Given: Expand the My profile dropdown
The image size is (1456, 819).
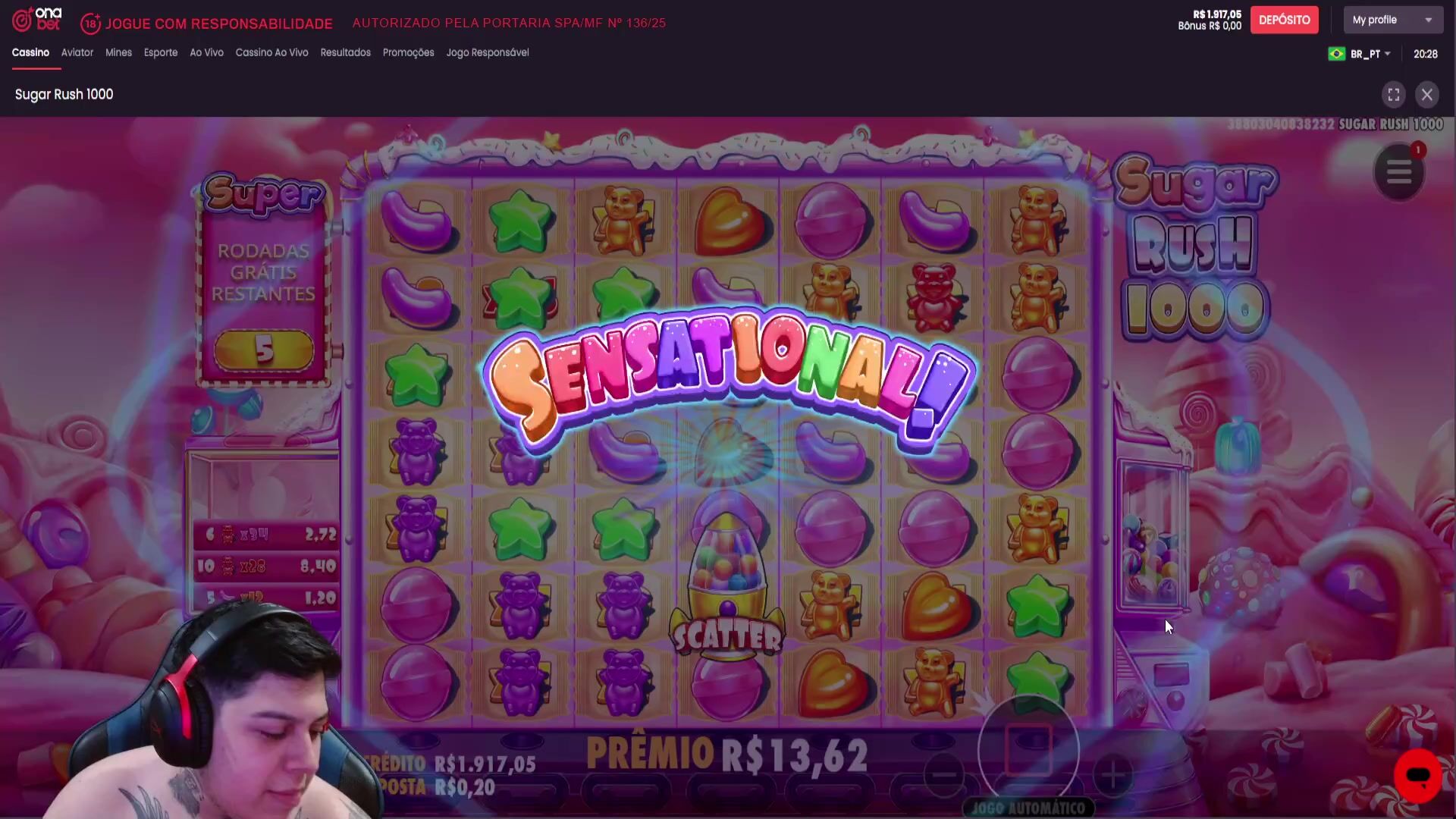Looking at the screenshot, I should (x=1393, y=20).
